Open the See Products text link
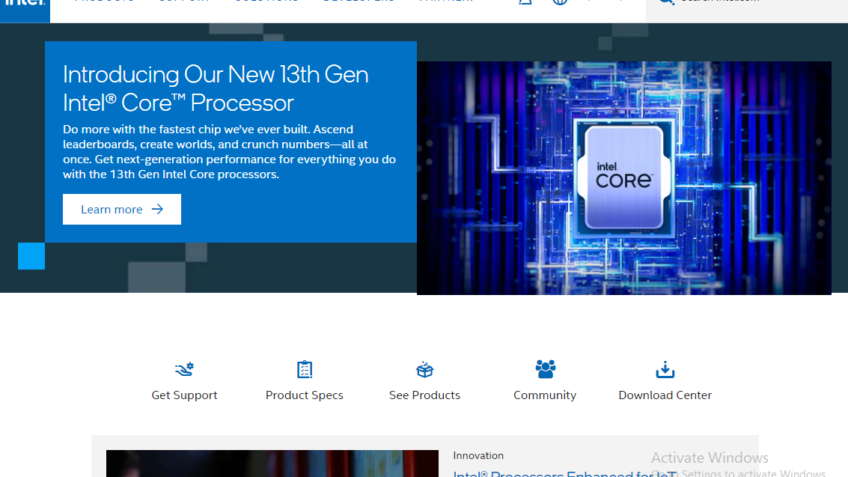This screenshot has height=477, width=848. tap(425, 395)
